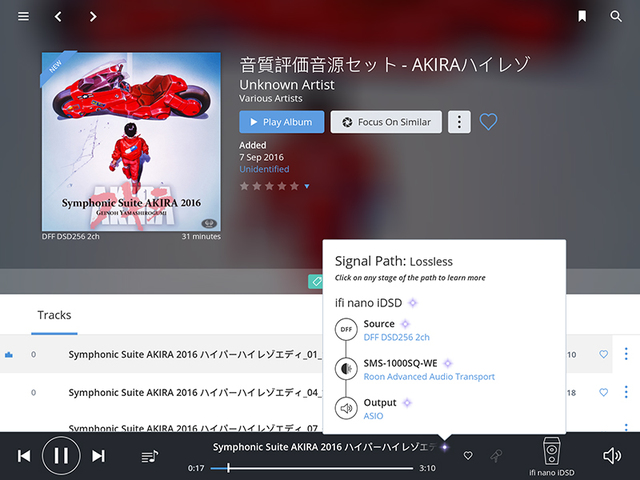The width and height of the screenshot is (640, 480).
Task: Click the Unidentified link
Action: pos(264,169)
